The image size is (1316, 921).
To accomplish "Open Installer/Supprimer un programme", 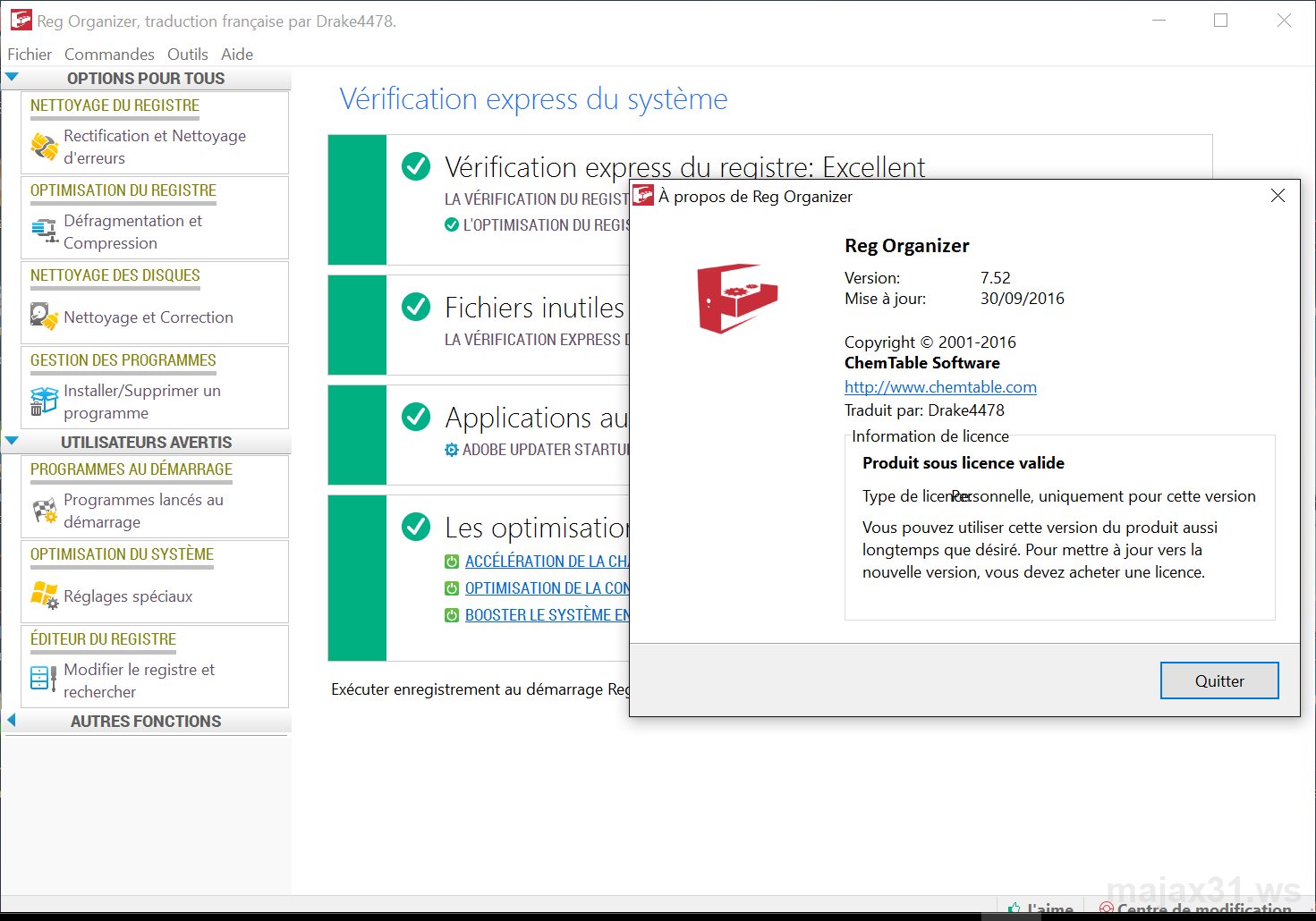I will click(142, 401).
